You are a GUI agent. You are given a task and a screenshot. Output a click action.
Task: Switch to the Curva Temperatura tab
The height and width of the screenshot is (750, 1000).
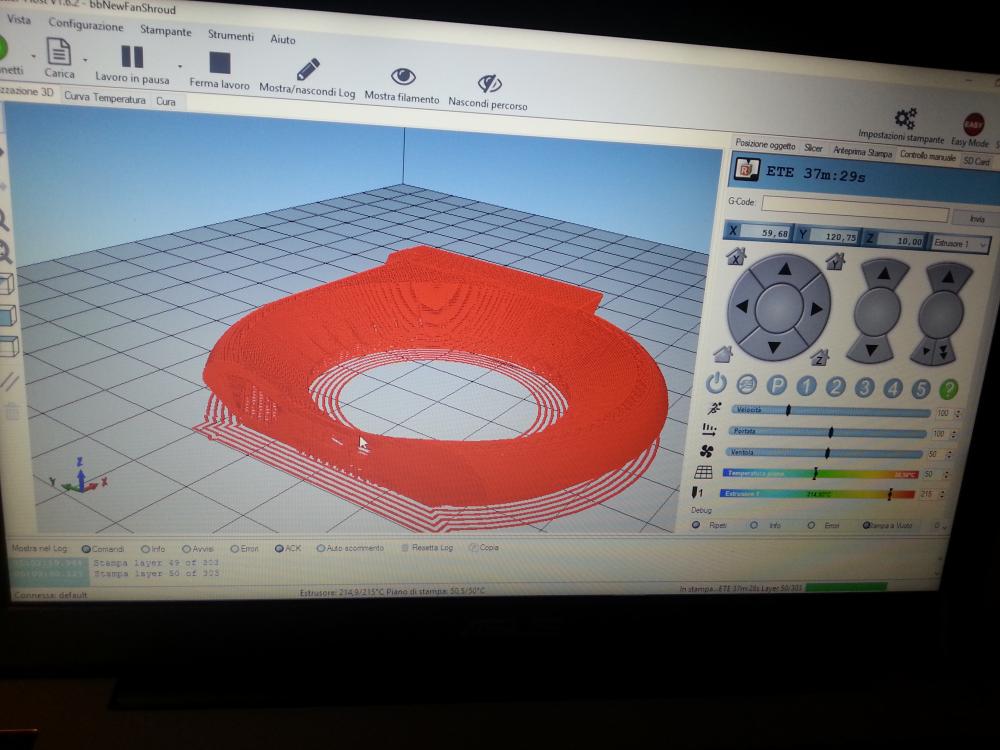point(105,100)
